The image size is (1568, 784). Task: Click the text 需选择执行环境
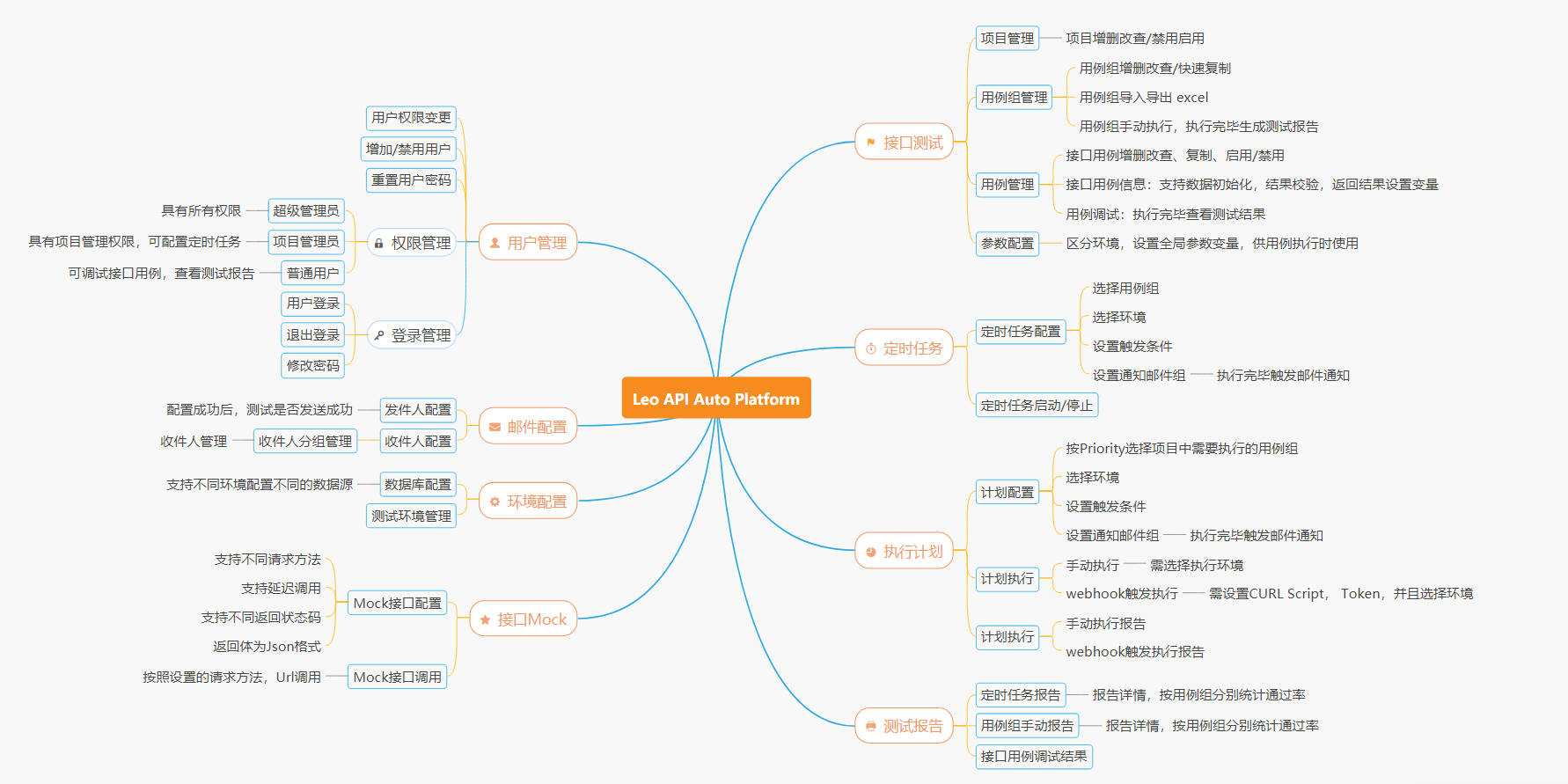point(1197,565)
